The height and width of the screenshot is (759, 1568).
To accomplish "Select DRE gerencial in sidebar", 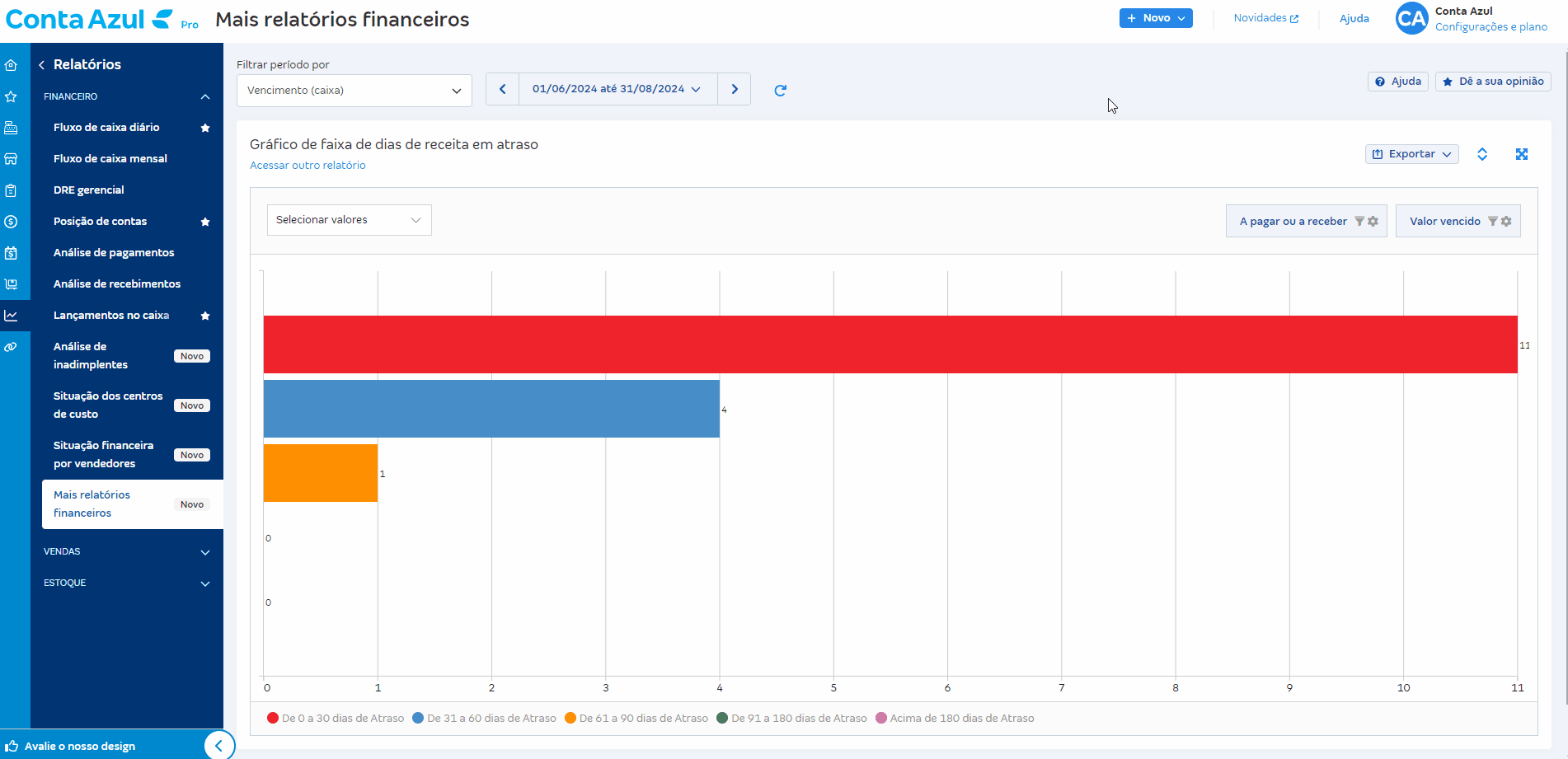I will pyautogui.click(x=89, y=190).
